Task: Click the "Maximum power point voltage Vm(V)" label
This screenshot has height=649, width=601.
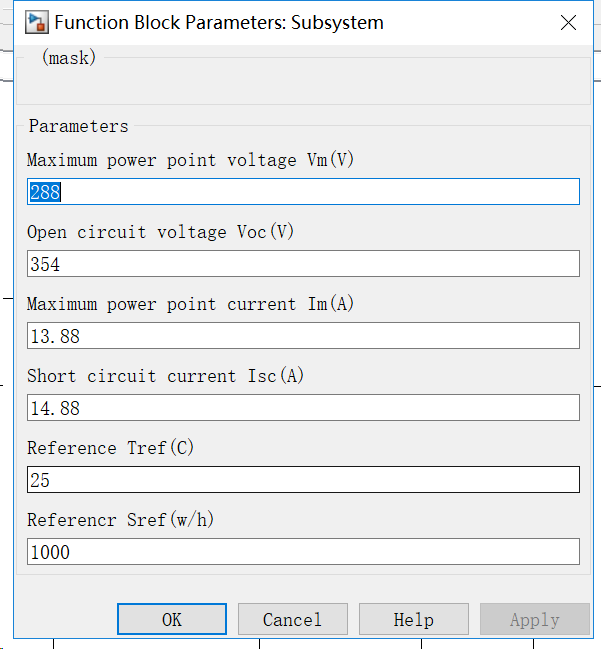Action: (191, 160)
